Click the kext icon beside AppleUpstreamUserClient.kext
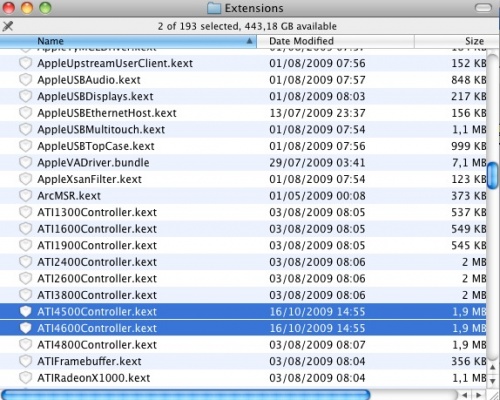The height and width of the screenshot is (400, 500). tap(25, 63)
